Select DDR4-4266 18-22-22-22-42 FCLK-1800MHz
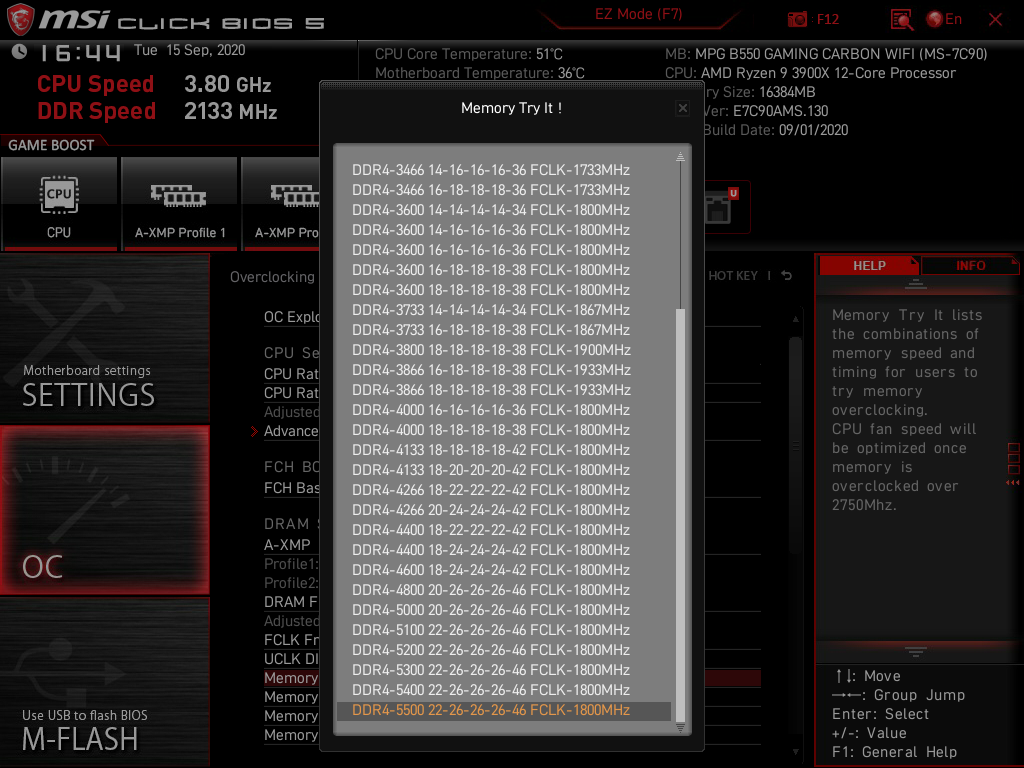This screenshot has height=768, width=1024. [491, 490]
